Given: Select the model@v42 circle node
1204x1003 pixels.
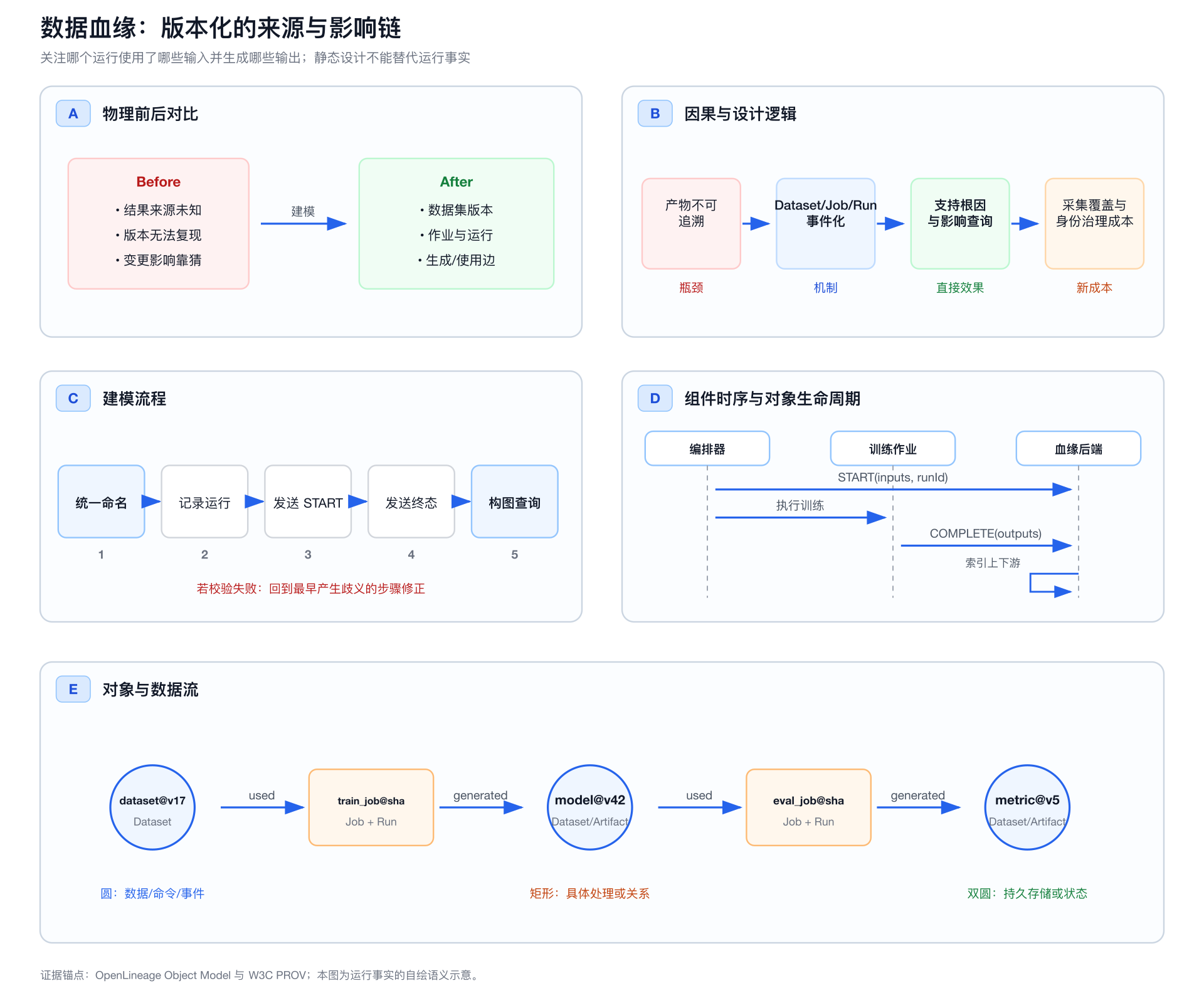Looking at the screenshot, I should [x=590, y=807].
